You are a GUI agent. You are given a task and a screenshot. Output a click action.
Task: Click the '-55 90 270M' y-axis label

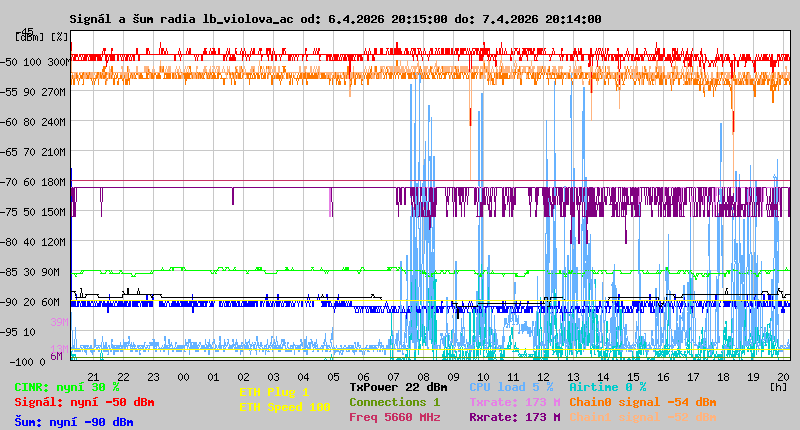point(35,92)
